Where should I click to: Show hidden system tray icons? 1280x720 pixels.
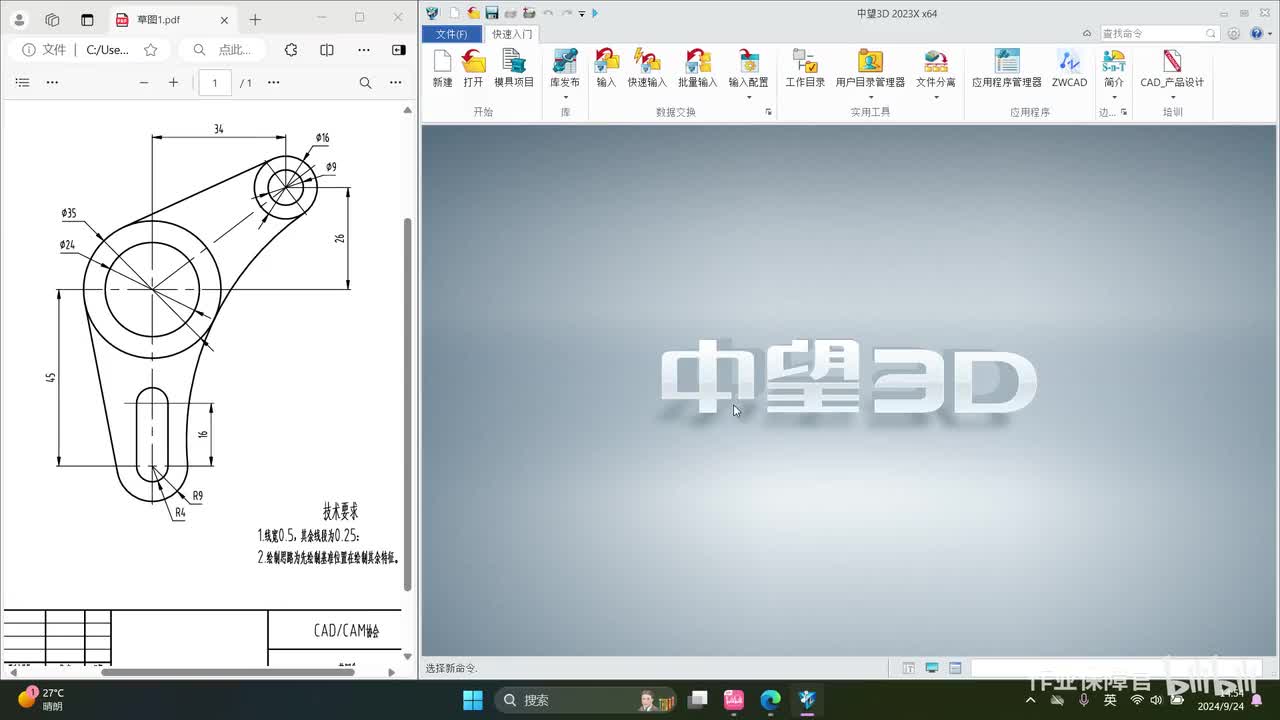[x=1031, y=700]
